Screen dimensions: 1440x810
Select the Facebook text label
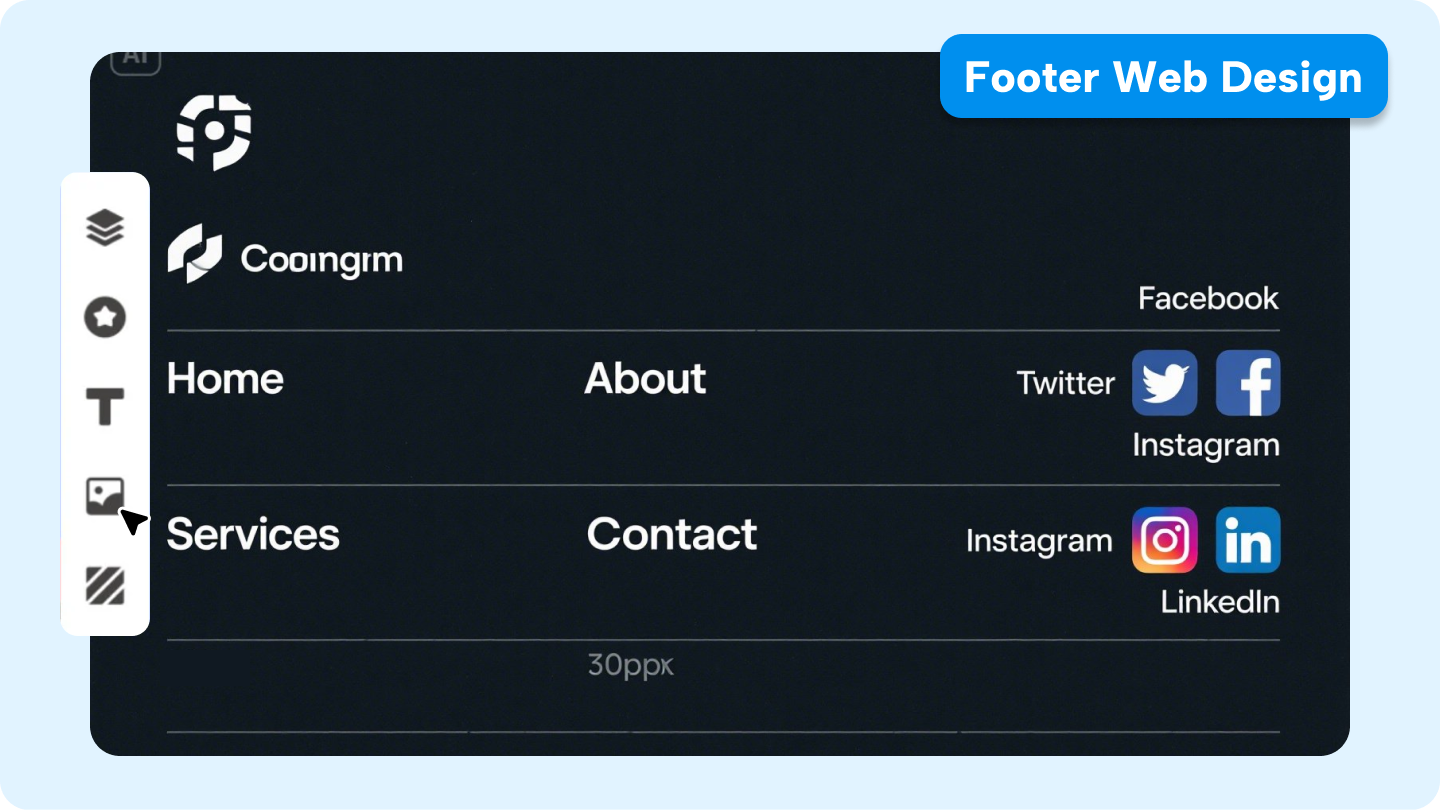coord(1208,298)
